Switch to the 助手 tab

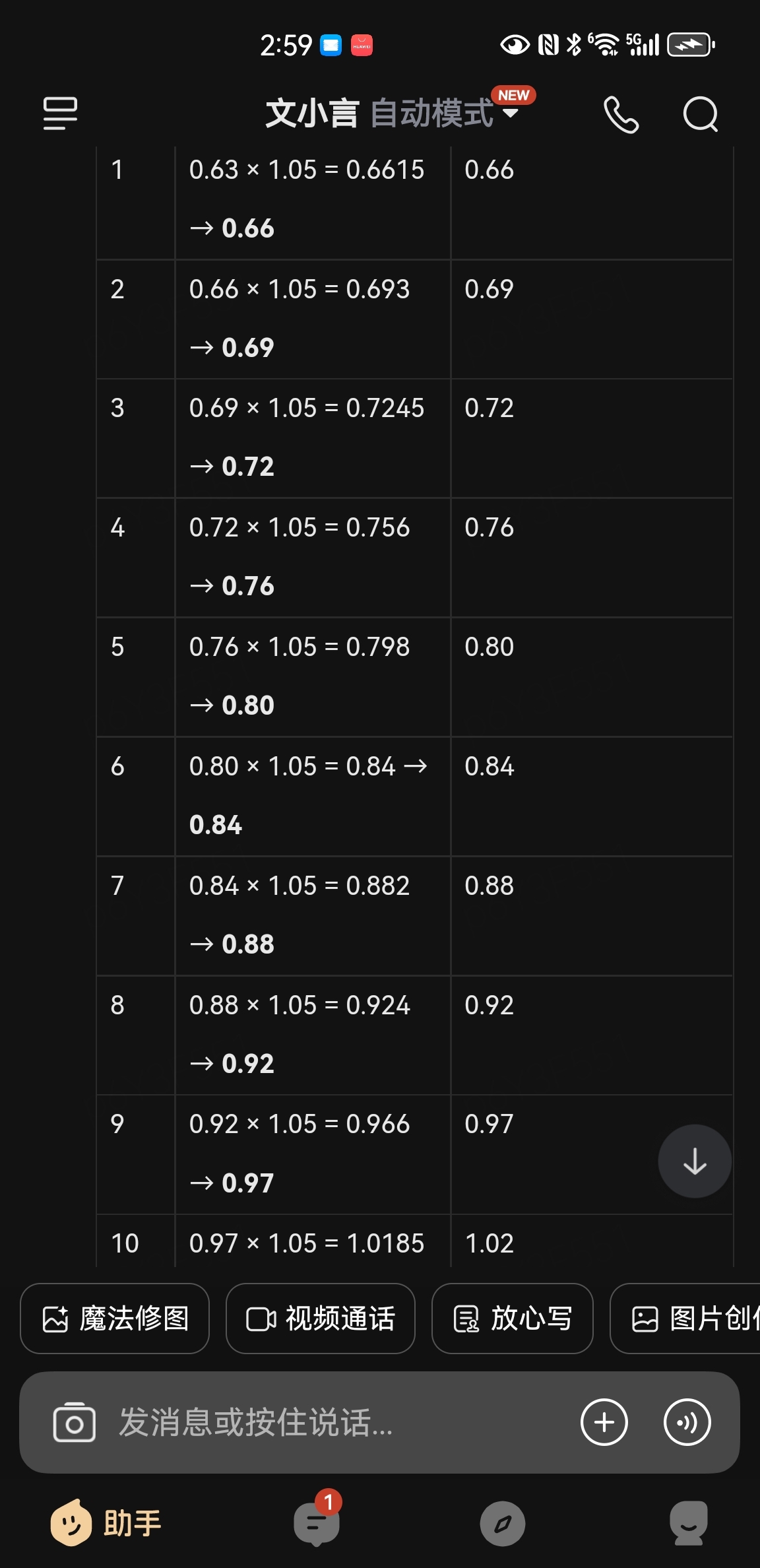click(x=106, y=1523)
